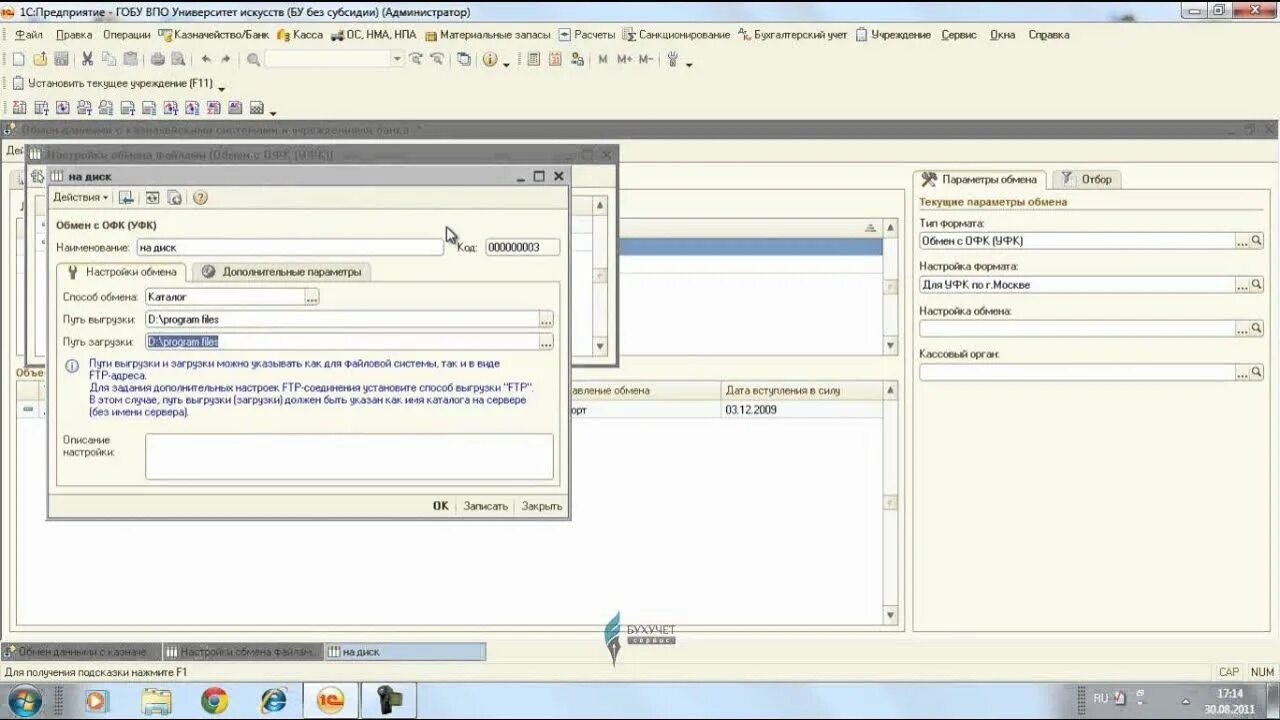Viewport: 1280px width, 720px height.
Task: Switch to Настройки обмена tab
Action: coord(122,272)
